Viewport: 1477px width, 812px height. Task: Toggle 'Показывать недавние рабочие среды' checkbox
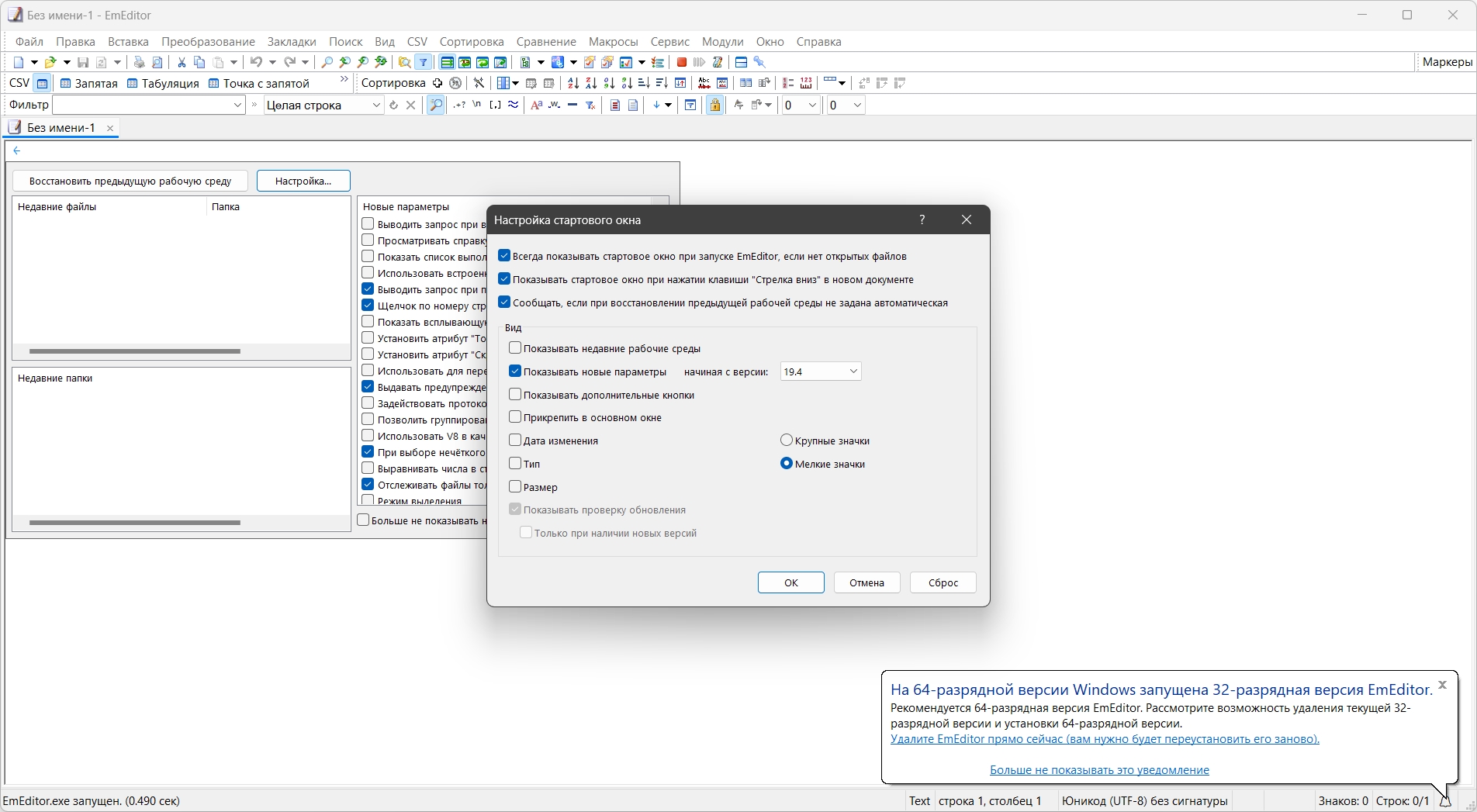point(515,348)
